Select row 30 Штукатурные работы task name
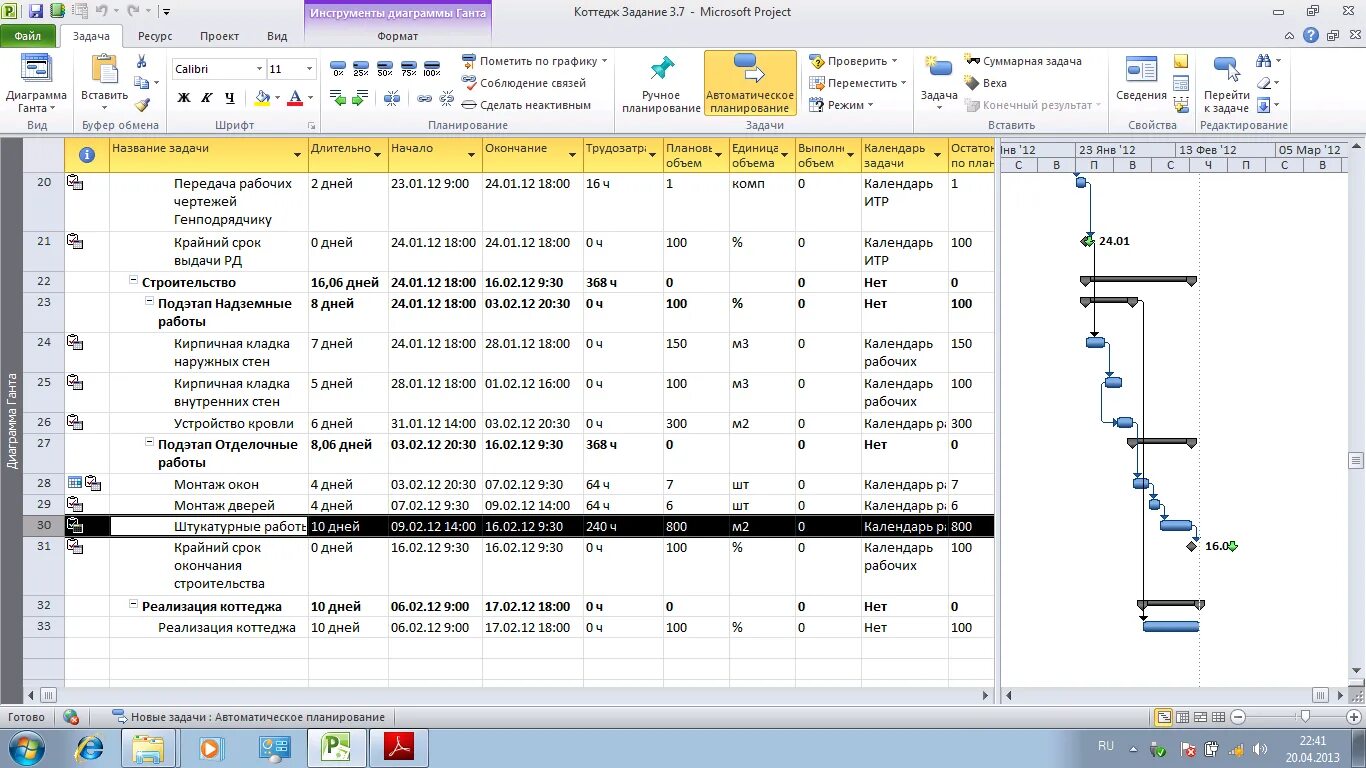 tap(209, 526)
